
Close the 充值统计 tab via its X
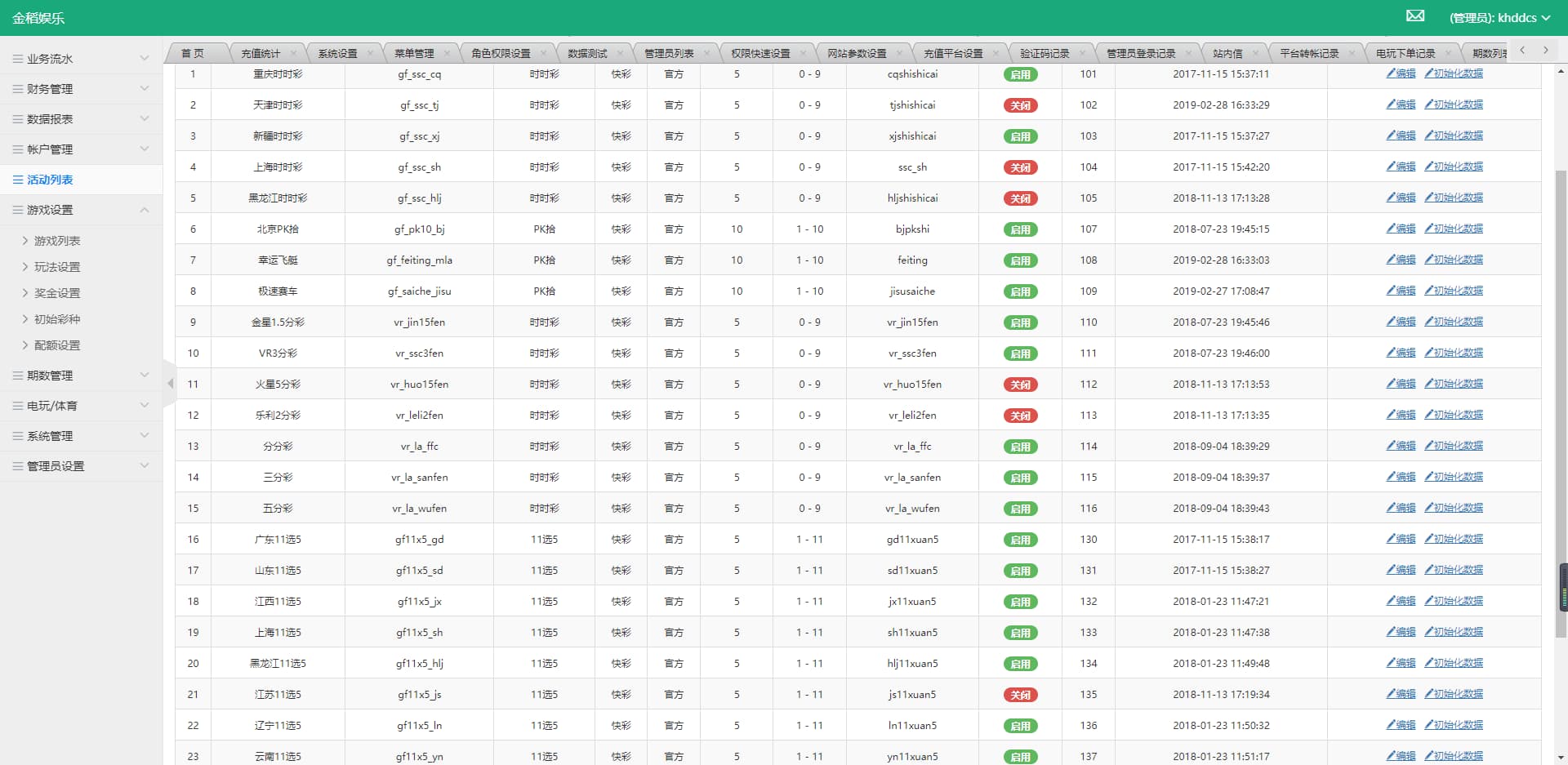click(x=293, y=53)
